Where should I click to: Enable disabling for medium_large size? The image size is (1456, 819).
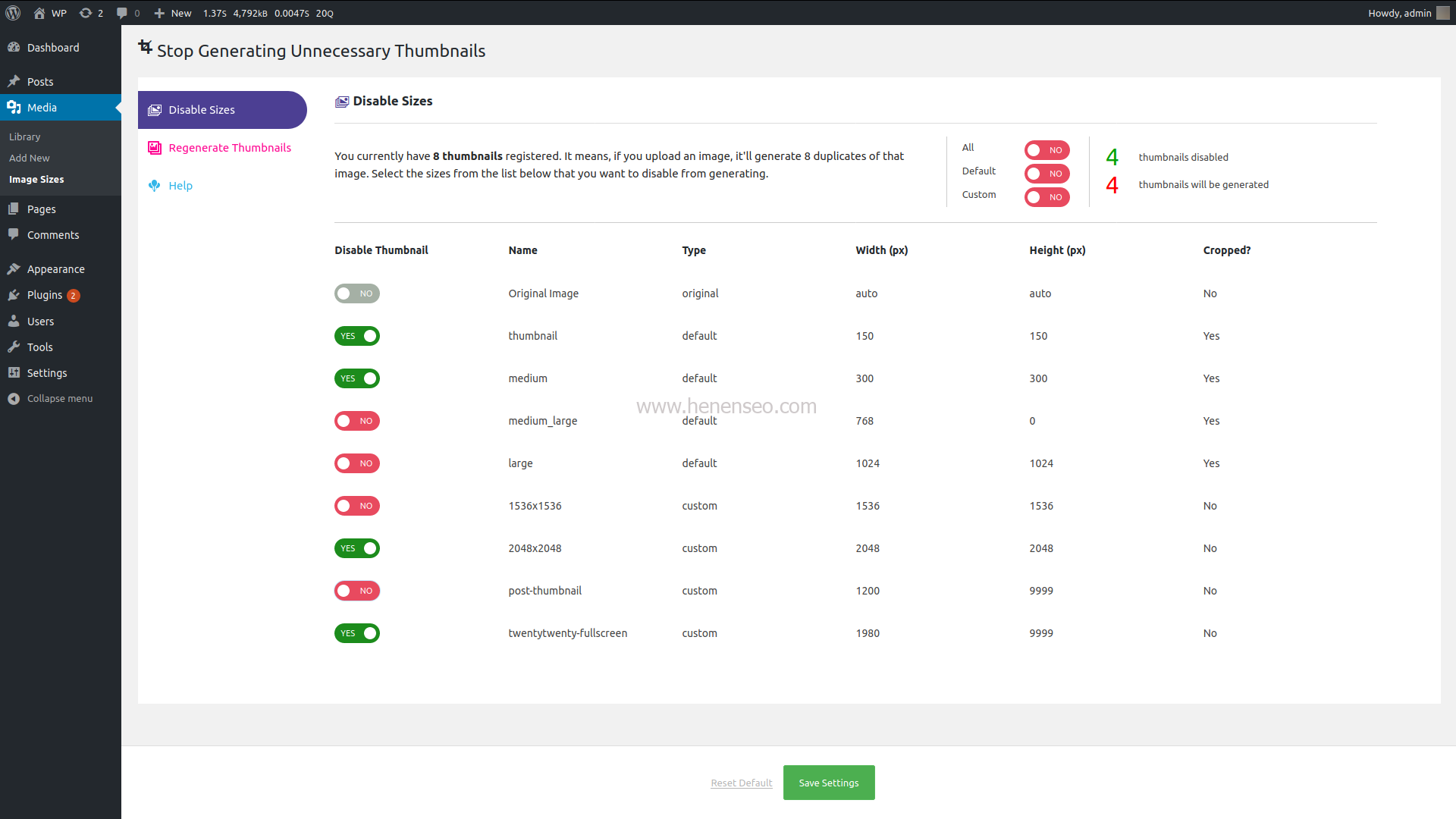tap(357, 421)
